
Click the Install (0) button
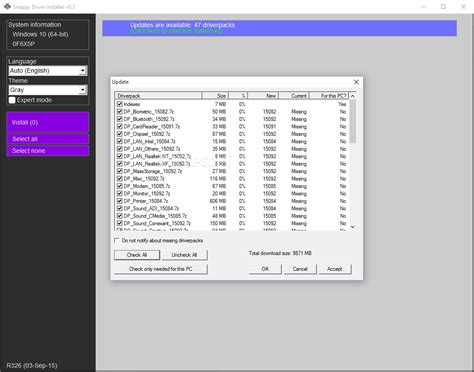click(48, 122)
